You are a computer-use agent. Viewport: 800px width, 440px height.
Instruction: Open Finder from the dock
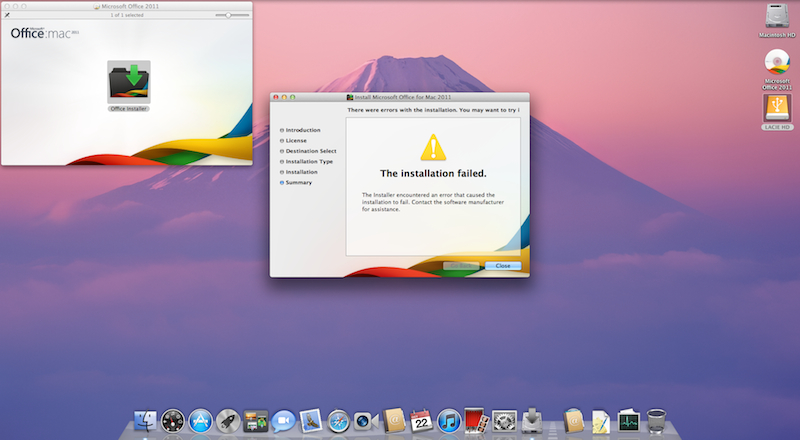145,422
